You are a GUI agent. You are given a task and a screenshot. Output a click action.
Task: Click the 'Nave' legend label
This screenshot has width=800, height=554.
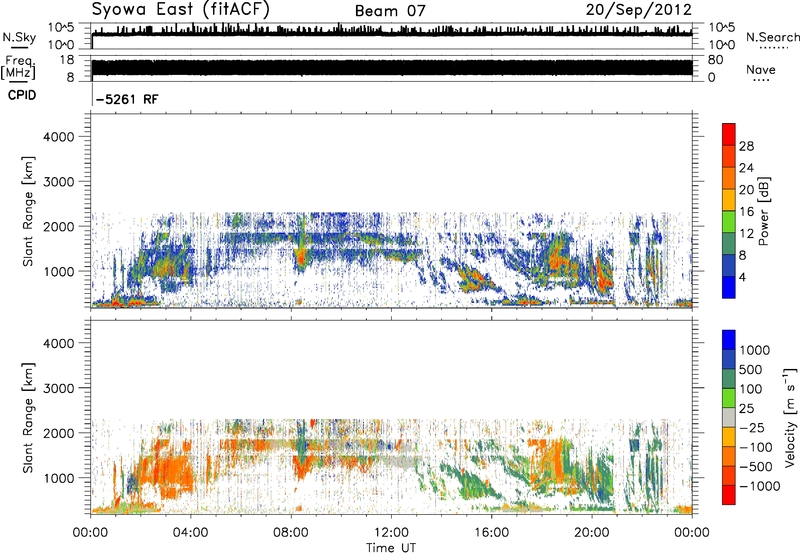click(760, 69)
